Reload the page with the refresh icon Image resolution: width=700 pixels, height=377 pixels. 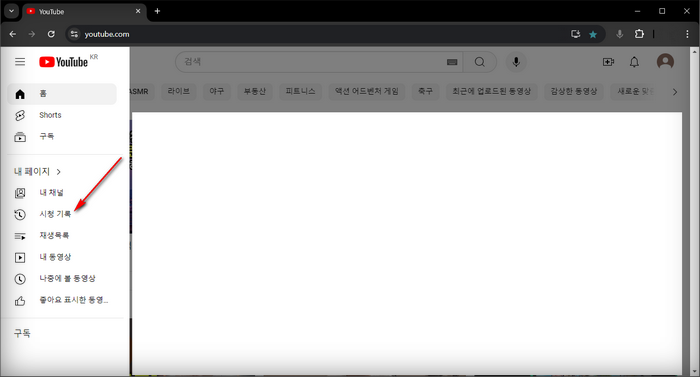pos(51,34)
